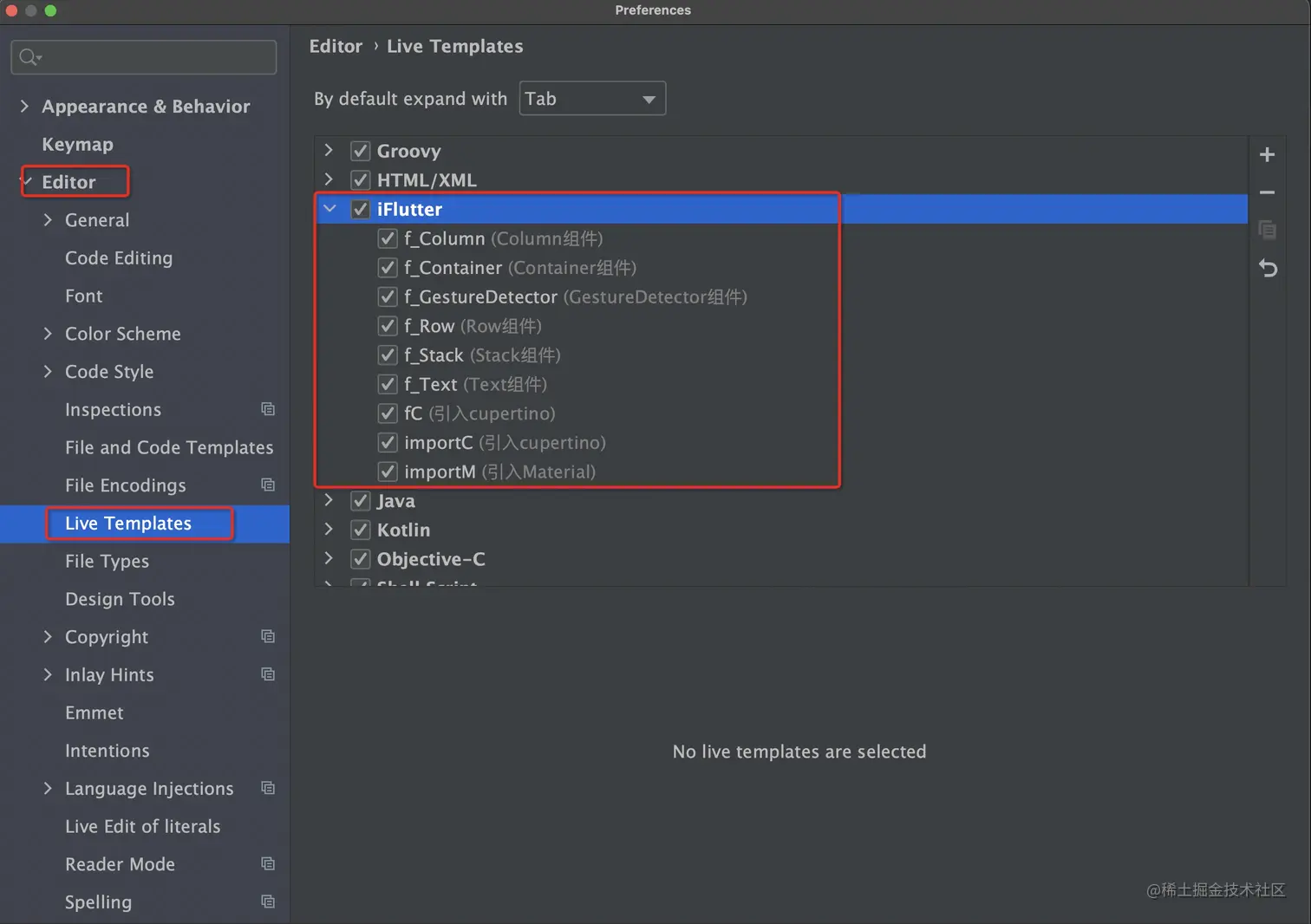This screenshot has height=924, width=1311.
Task: Click project-level icon next to File Encodings
Action: tap(268, 485)
